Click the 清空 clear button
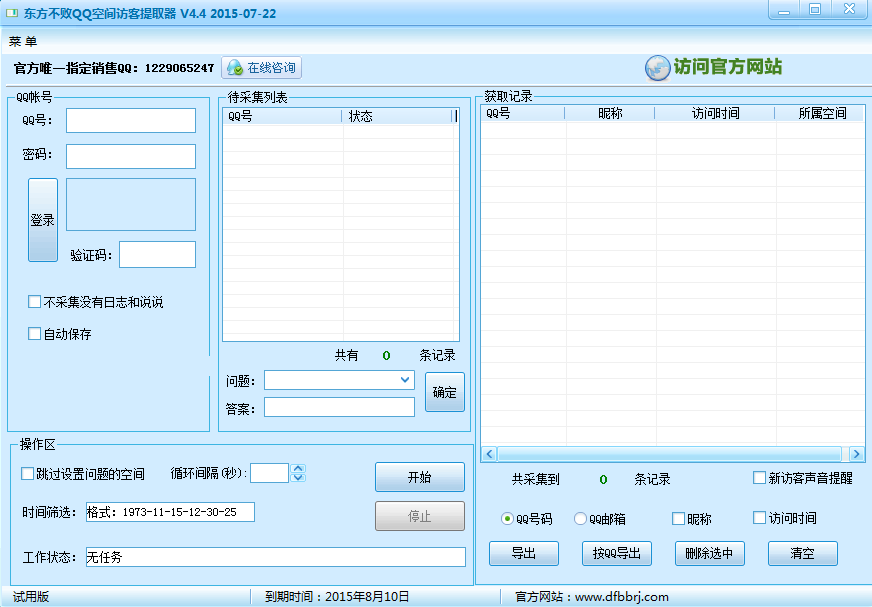The width and height of the screenshot is (872, 607). tap(802, 553)
